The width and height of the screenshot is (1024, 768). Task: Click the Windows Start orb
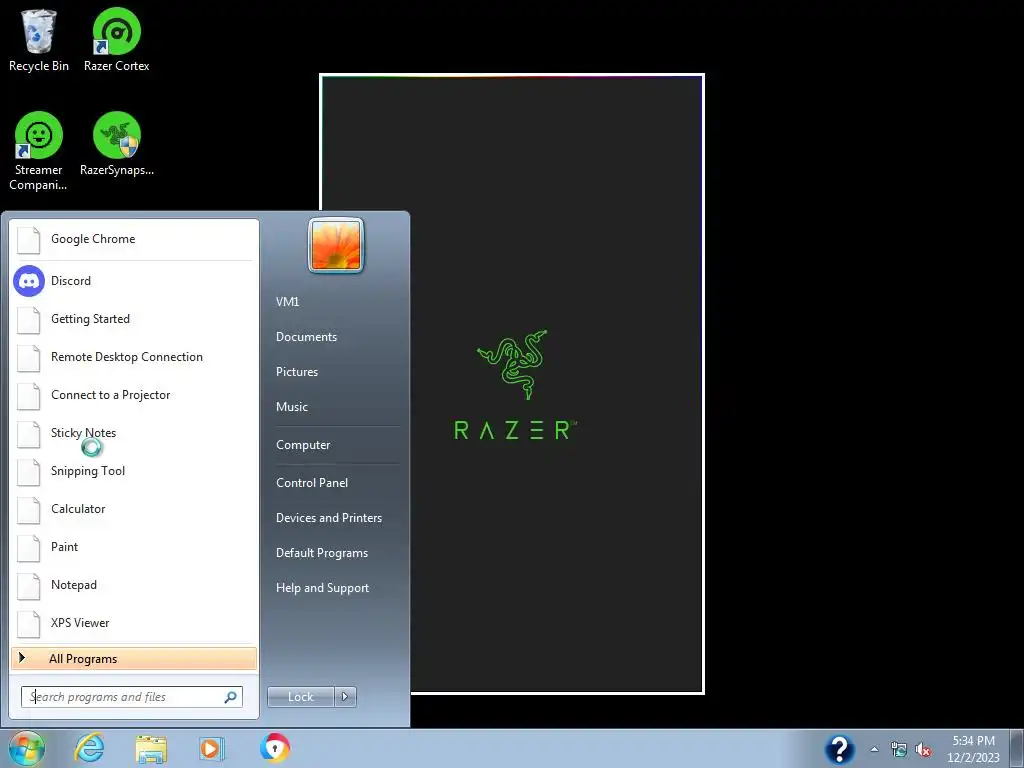coord(26,748)
